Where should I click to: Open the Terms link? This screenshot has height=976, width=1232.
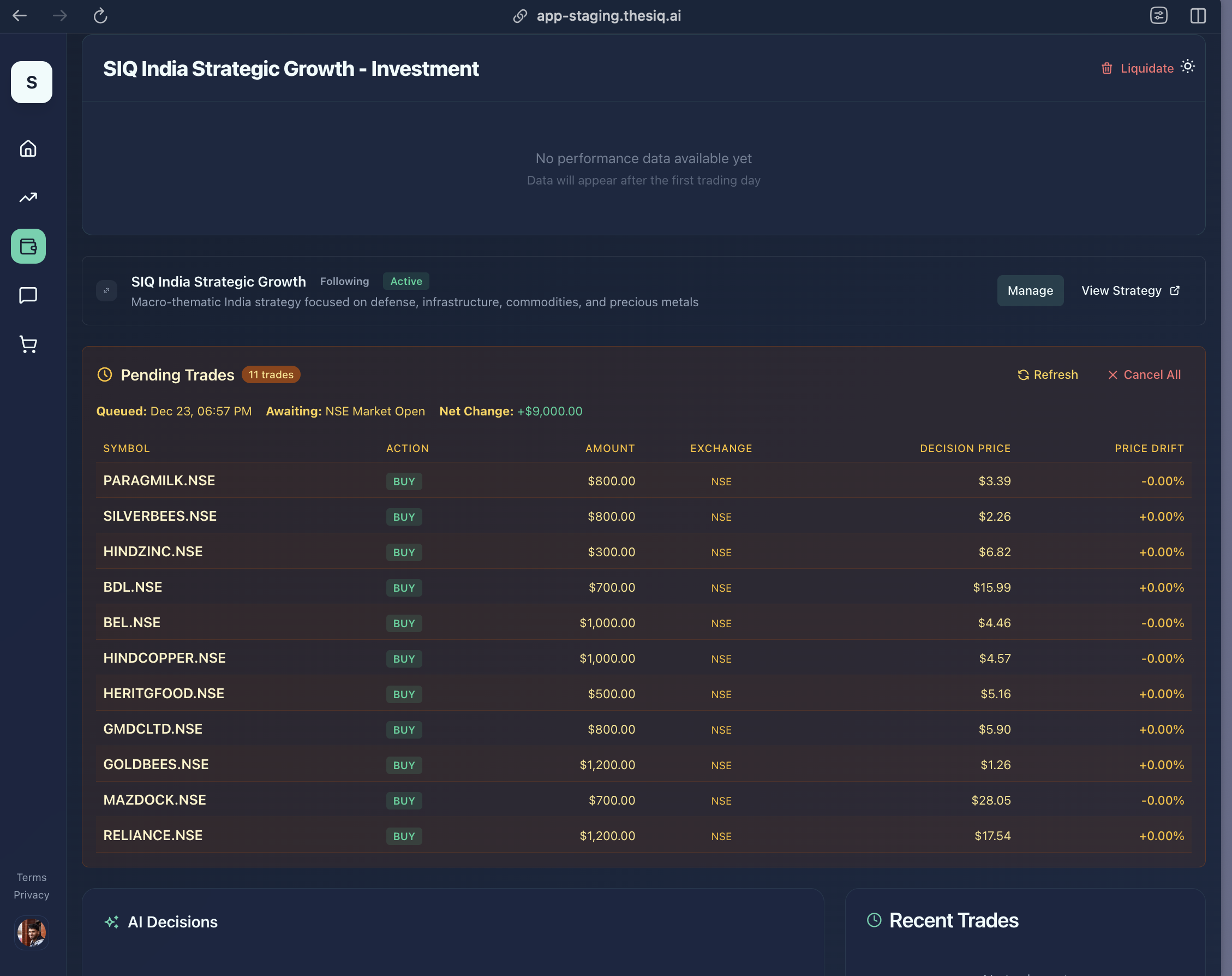(31, 877)
